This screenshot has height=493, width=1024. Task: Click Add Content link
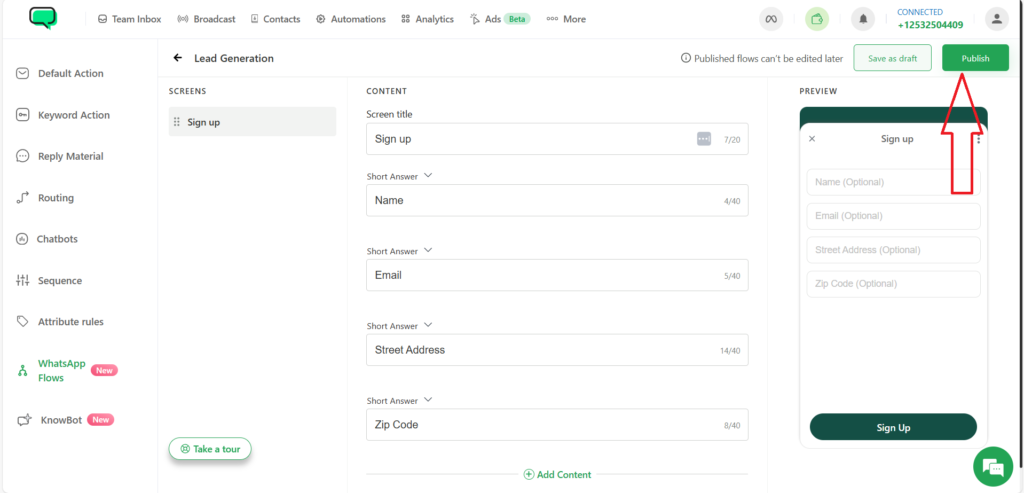557,475
